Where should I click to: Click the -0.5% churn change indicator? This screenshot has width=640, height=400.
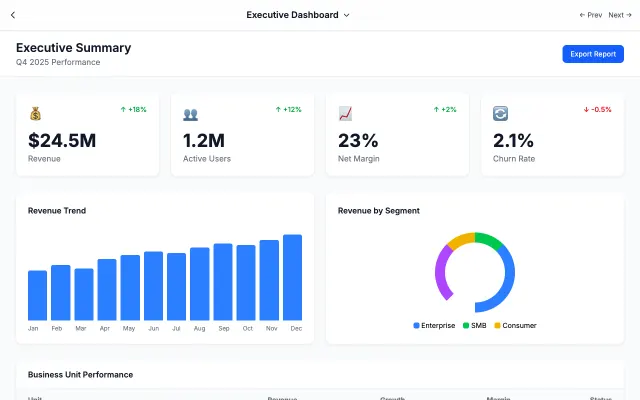598,109
